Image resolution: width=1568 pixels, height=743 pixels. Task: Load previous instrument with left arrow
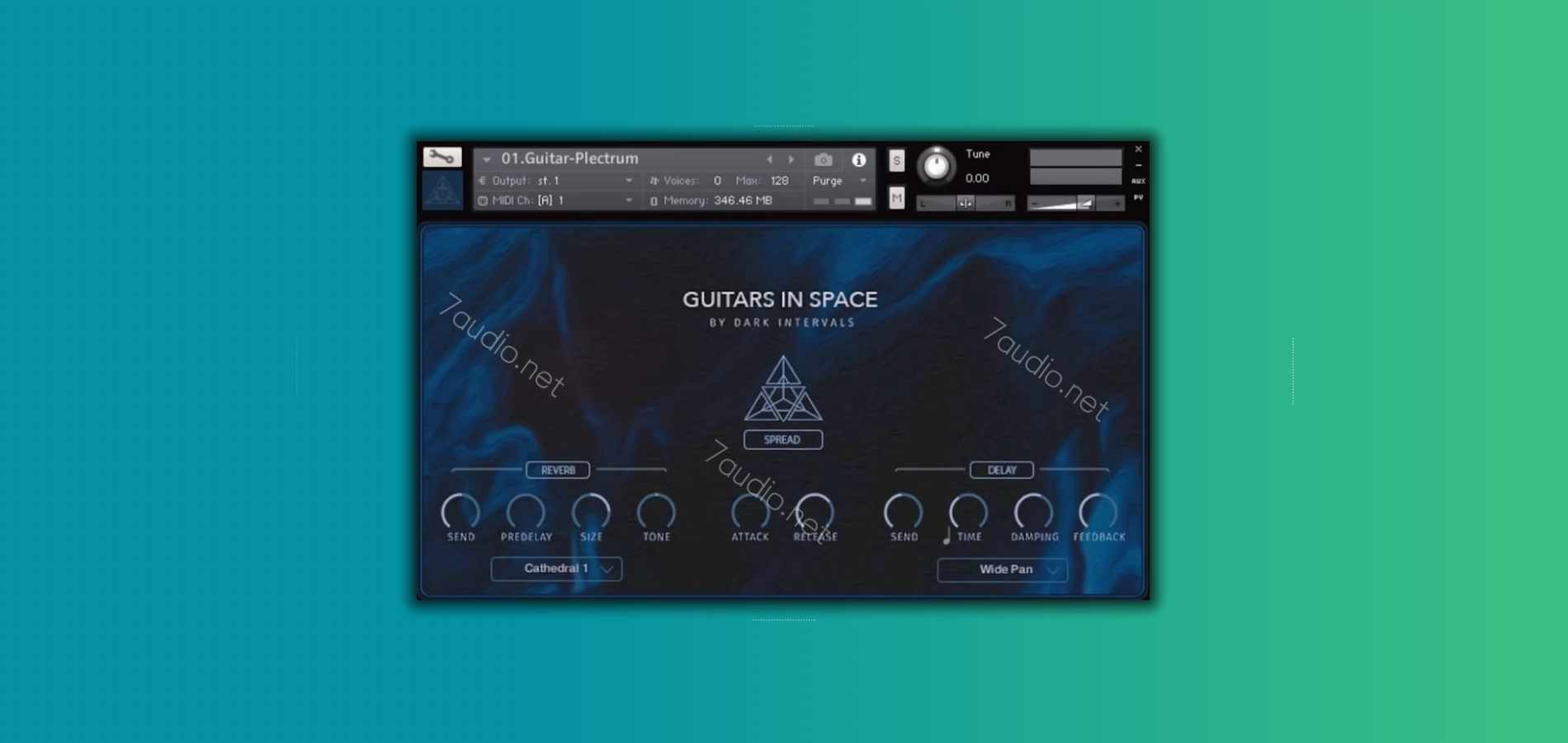pos(769,159)
